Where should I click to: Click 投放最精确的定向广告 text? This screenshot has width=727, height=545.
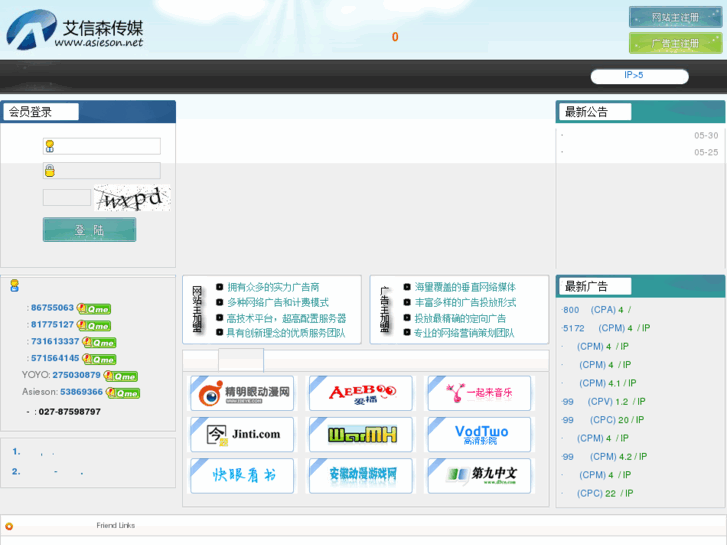(460, 318)
